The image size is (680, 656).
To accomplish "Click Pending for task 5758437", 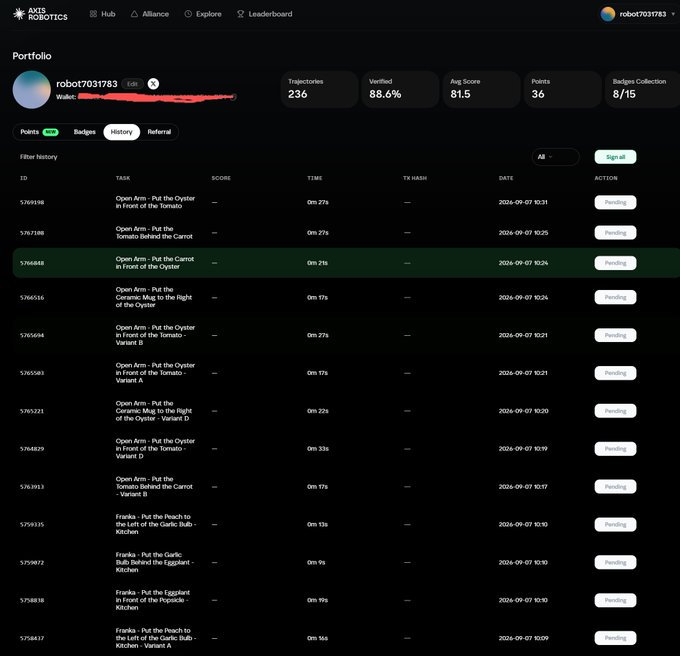I will (x=615, y=638).
